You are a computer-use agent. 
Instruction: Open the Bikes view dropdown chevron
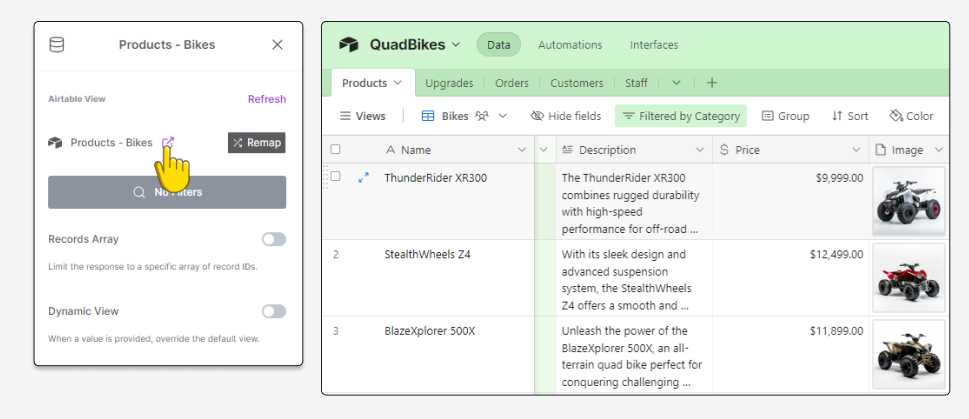click(x=502, y=116)
